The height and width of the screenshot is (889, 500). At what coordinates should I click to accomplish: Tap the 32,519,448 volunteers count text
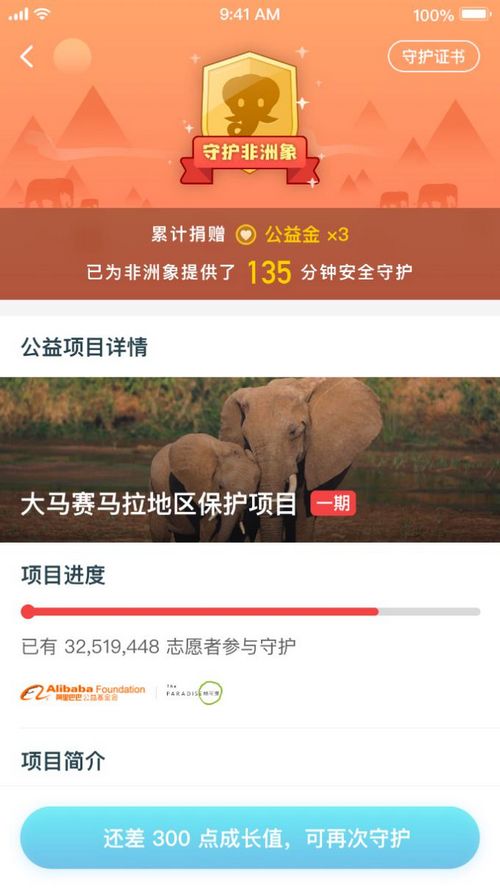click(112, 647)
